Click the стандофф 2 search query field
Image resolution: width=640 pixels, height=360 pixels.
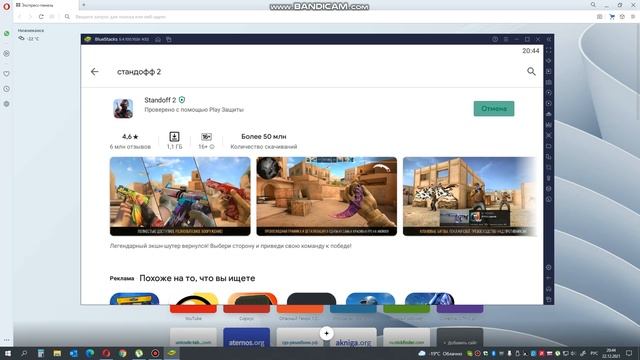point(139,72)
